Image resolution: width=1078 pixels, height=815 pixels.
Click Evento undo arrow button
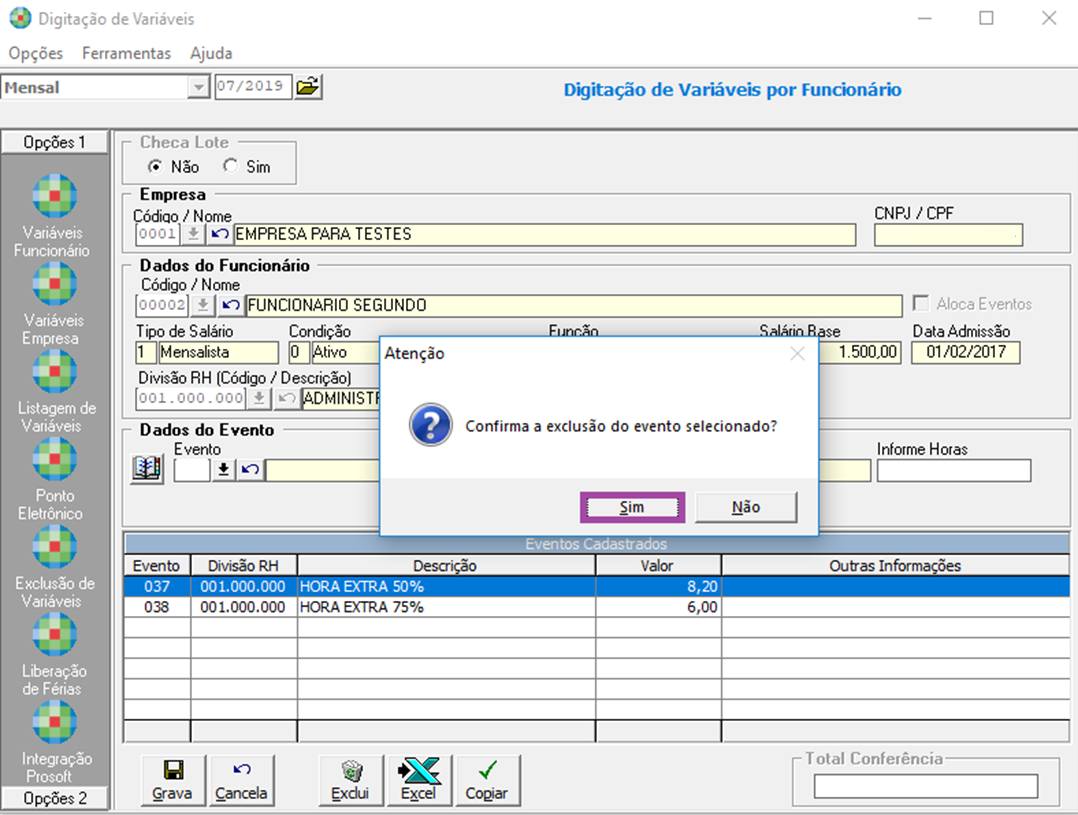click(250, 470)
